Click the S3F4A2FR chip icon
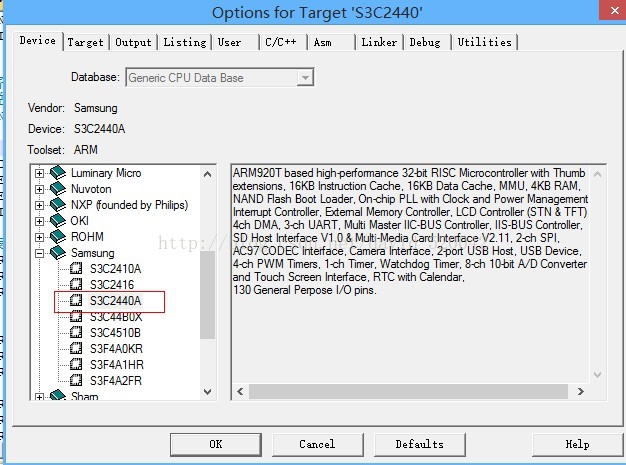 [x=76, y=380]
